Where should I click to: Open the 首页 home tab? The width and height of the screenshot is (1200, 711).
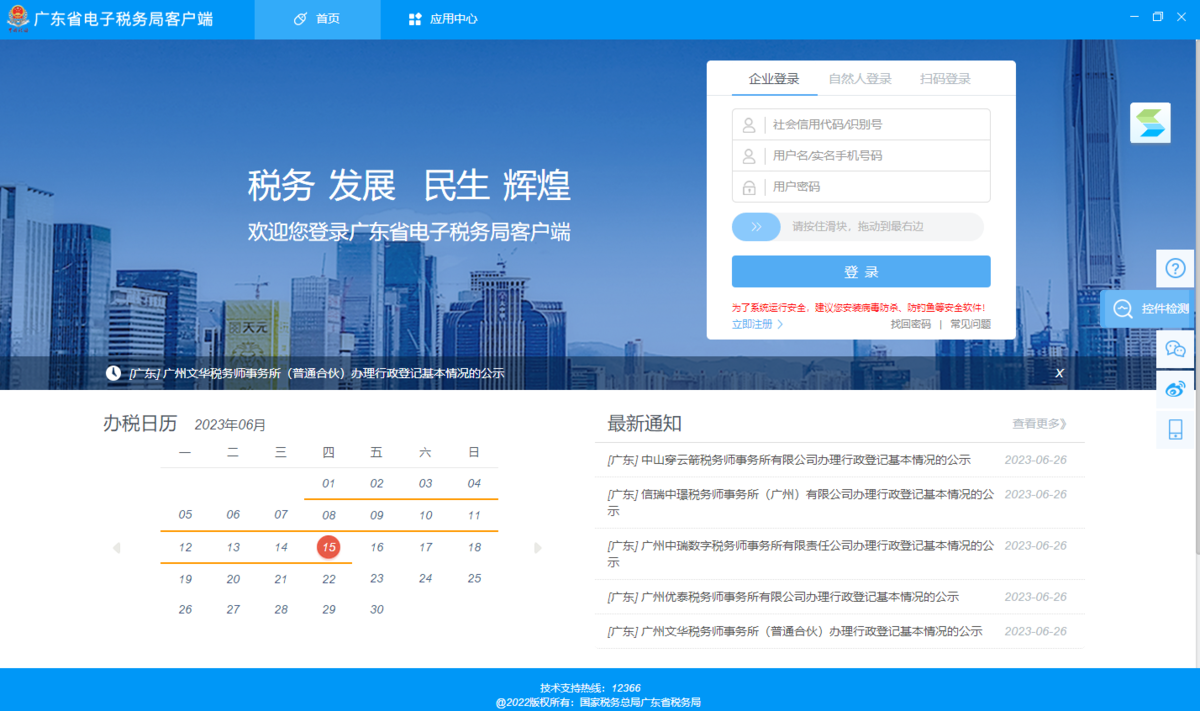tap(317, 19)
